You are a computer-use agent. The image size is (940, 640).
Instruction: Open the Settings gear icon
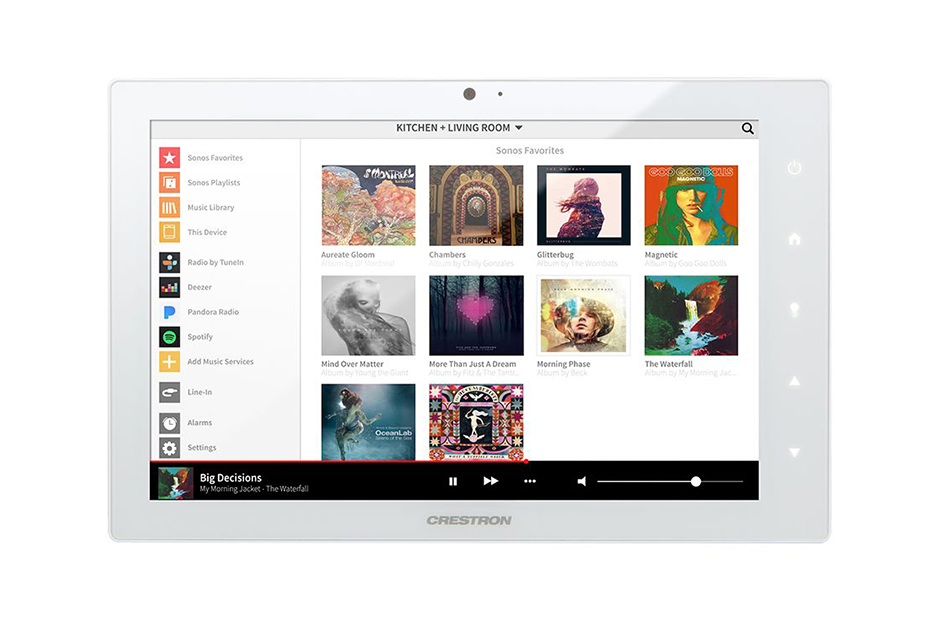[x=170, y=448]
